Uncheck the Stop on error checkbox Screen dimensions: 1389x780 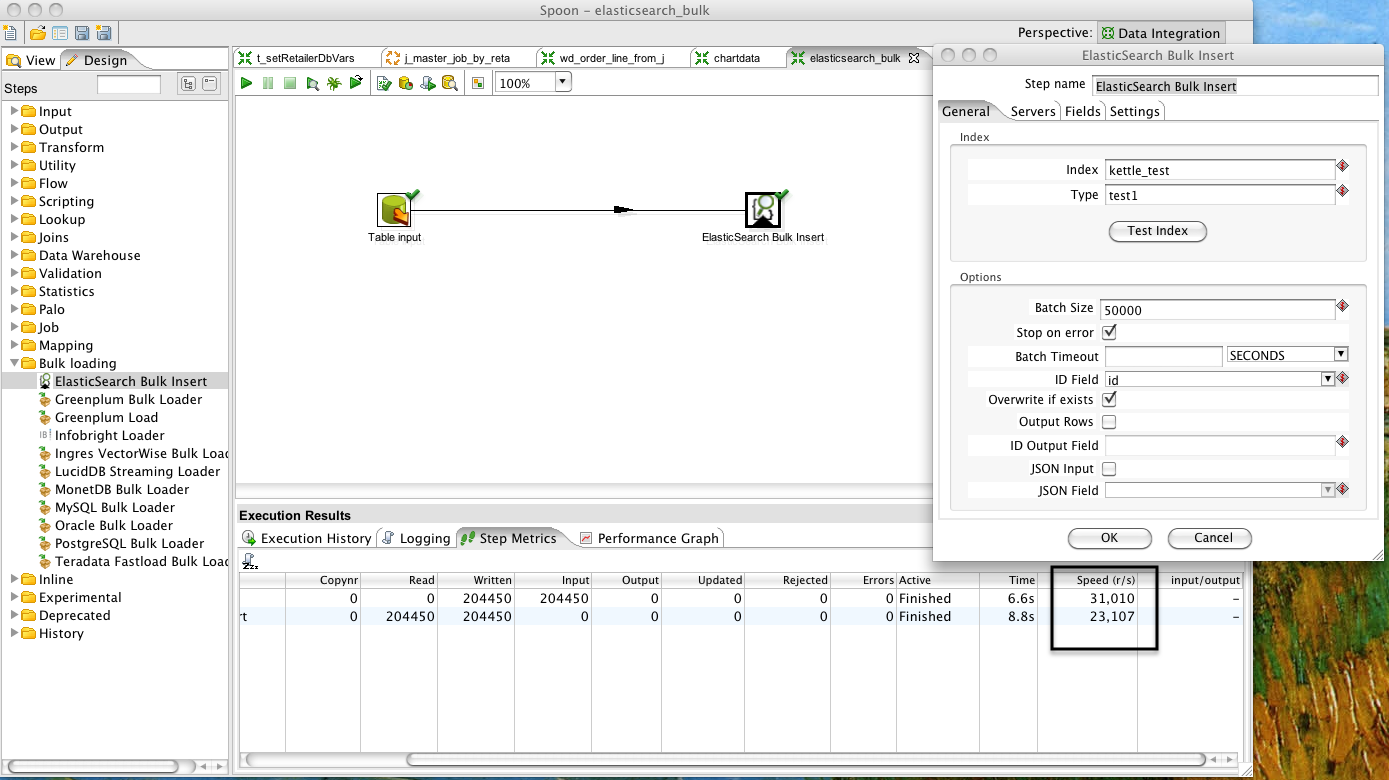(x=1109, y=332)
